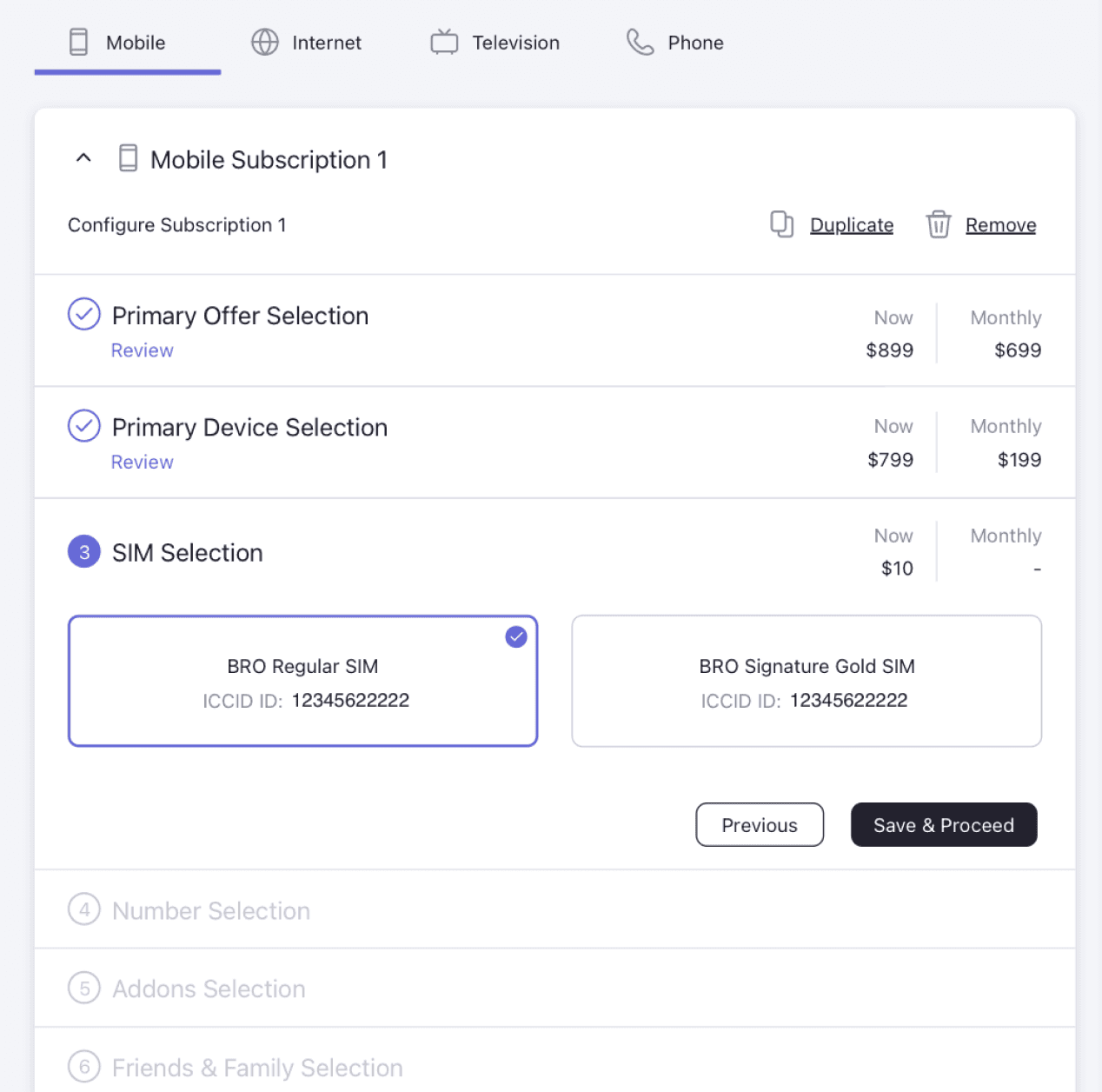
Task: Click the Save & Proceed button
Action: [944, 824]
